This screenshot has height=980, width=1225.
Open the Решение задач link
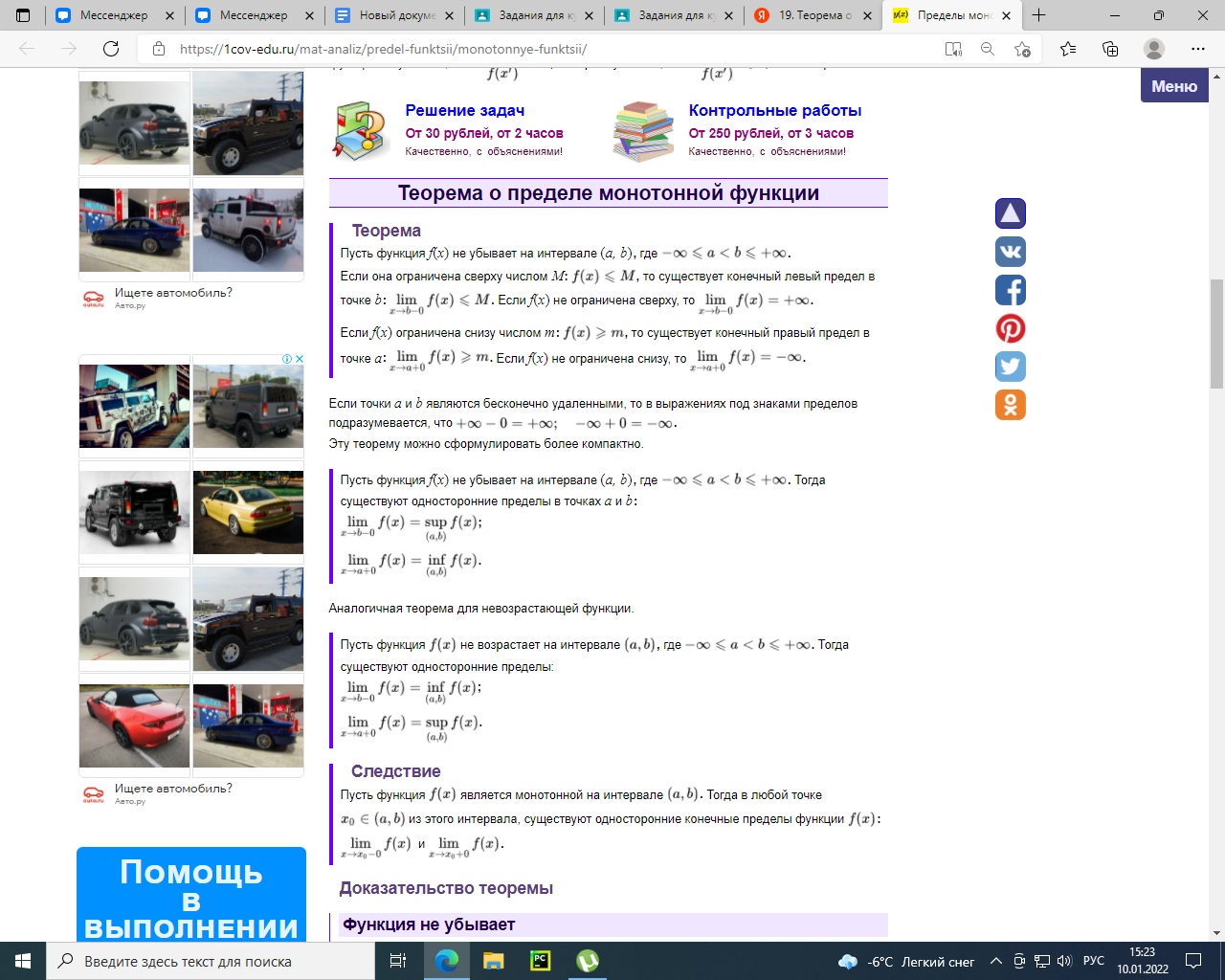point(464,110)
